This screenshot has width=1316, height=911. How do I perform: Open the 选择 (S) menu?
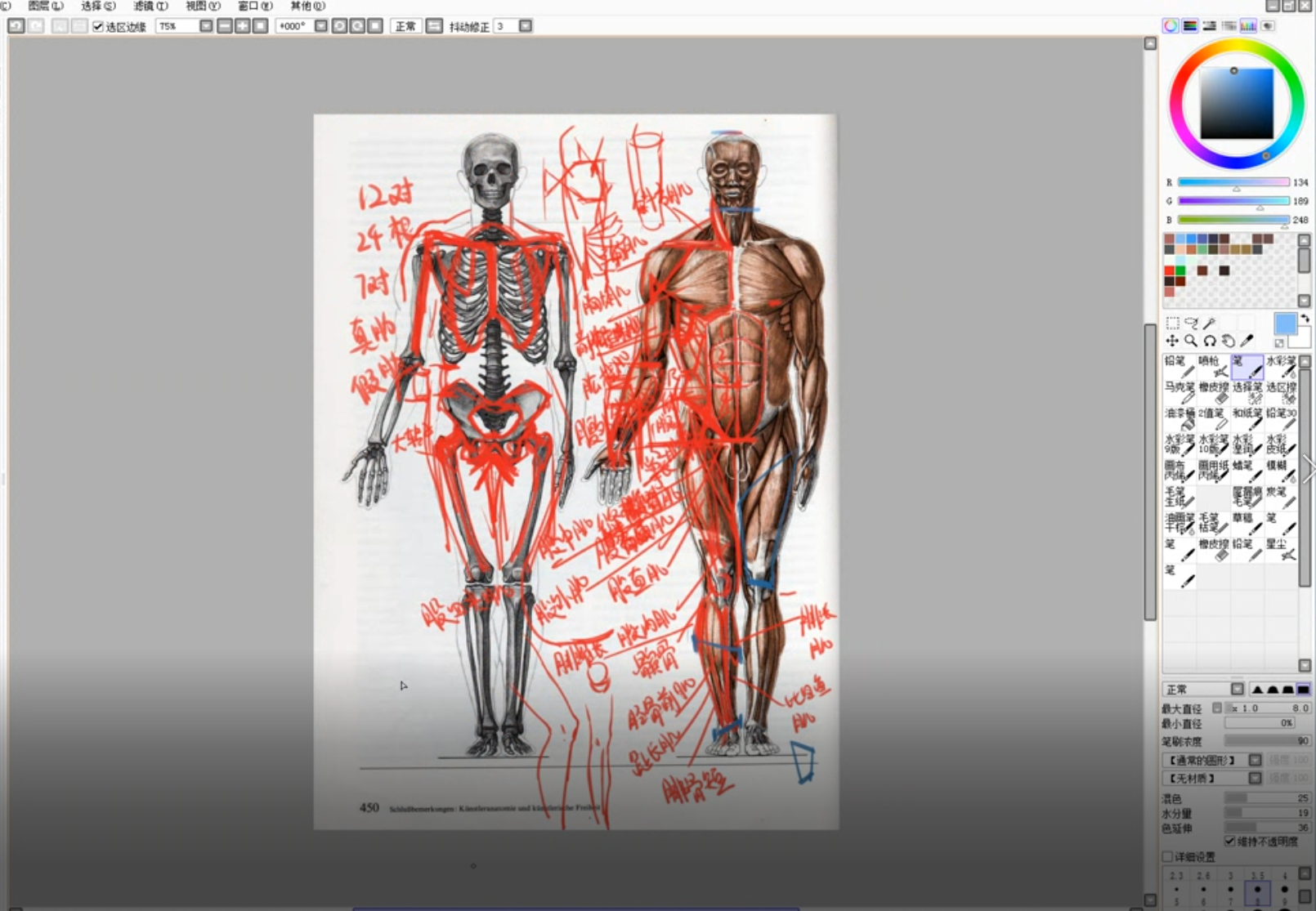(98, 6)
